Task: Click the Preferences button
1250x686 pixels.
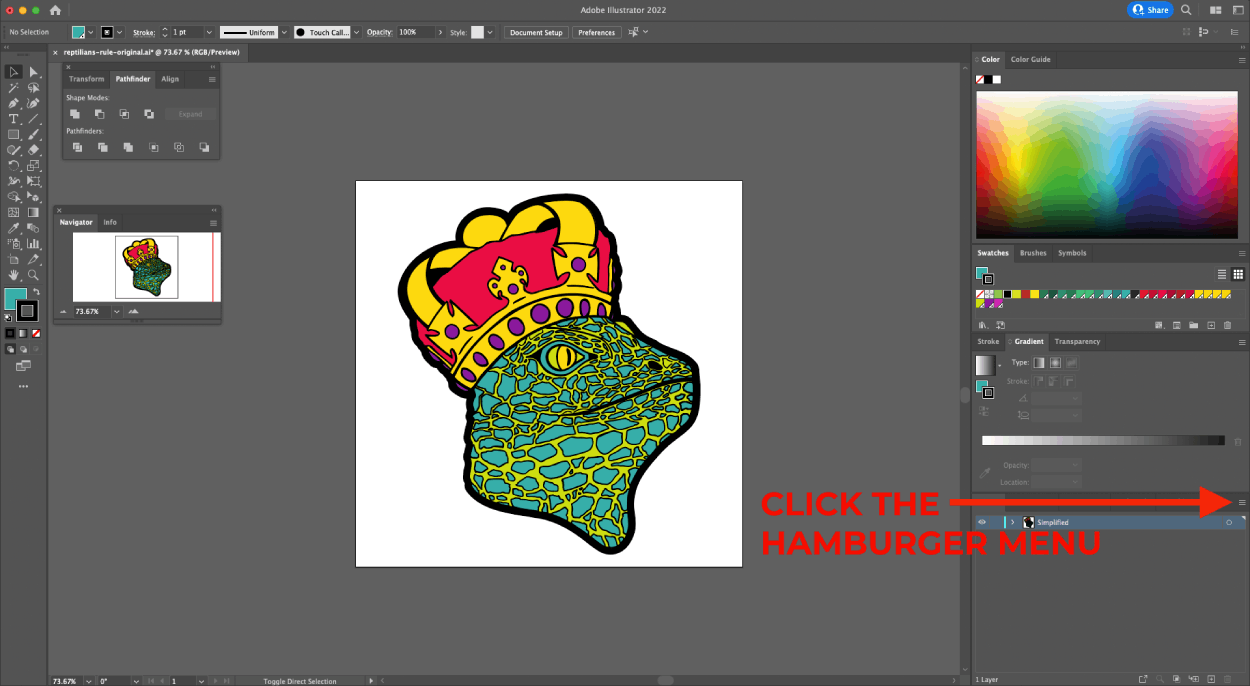Action: tap(596, 31)
